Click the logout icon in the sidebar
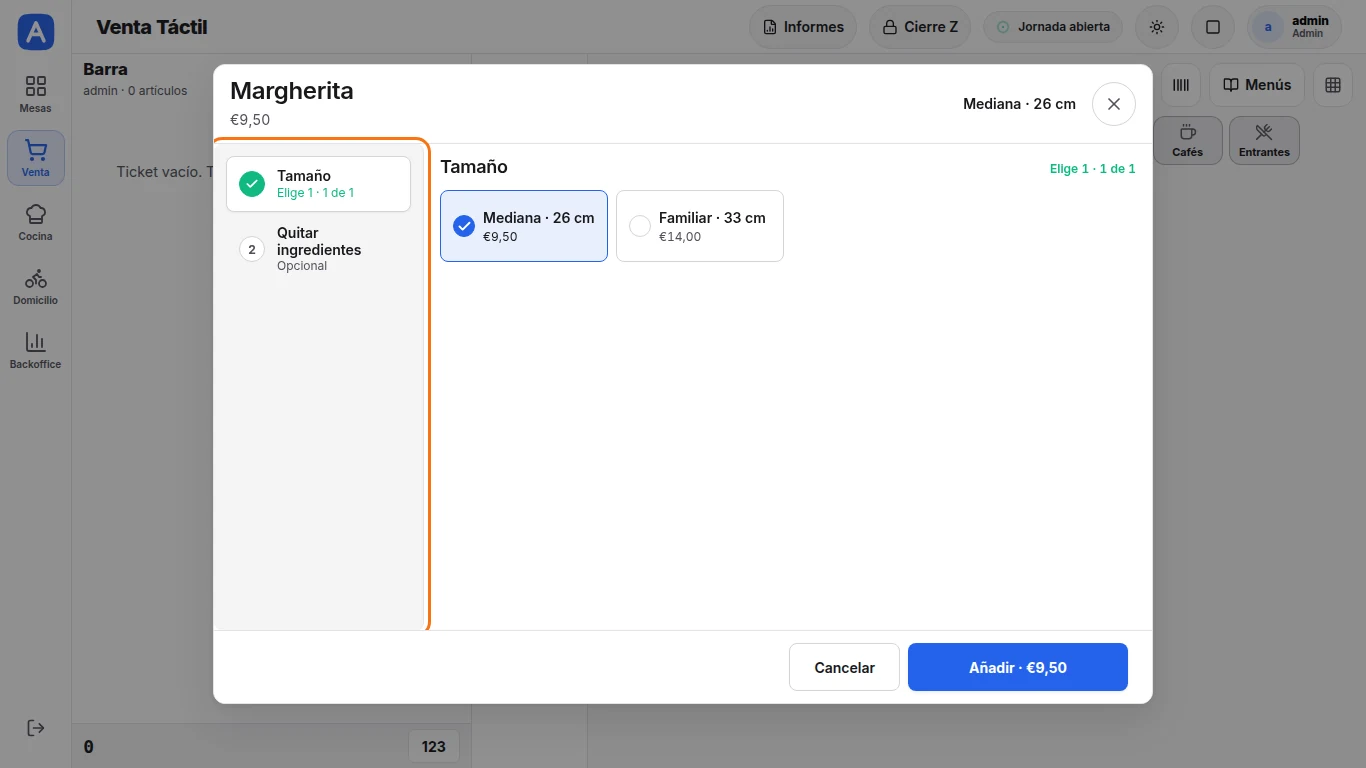The image size is (1366, 768). [36, 728]
